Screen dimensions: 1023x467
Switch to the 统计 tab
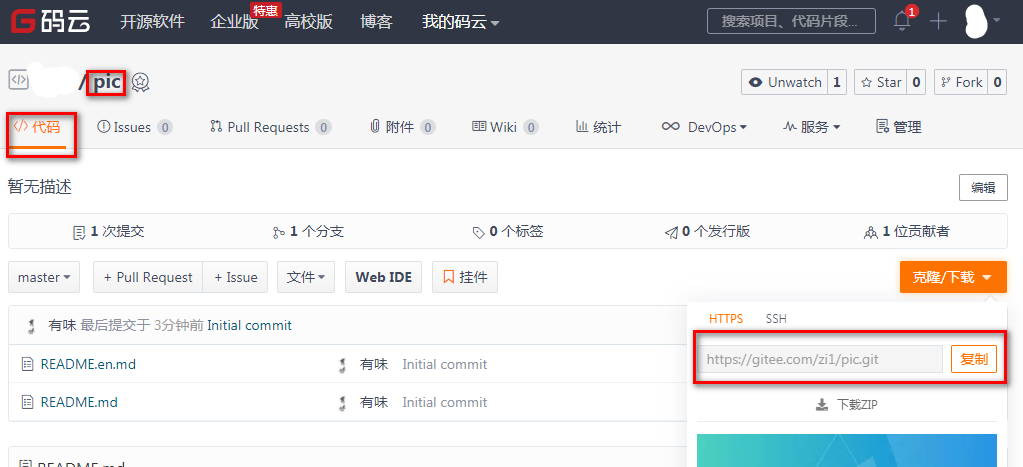coord(598,127)
